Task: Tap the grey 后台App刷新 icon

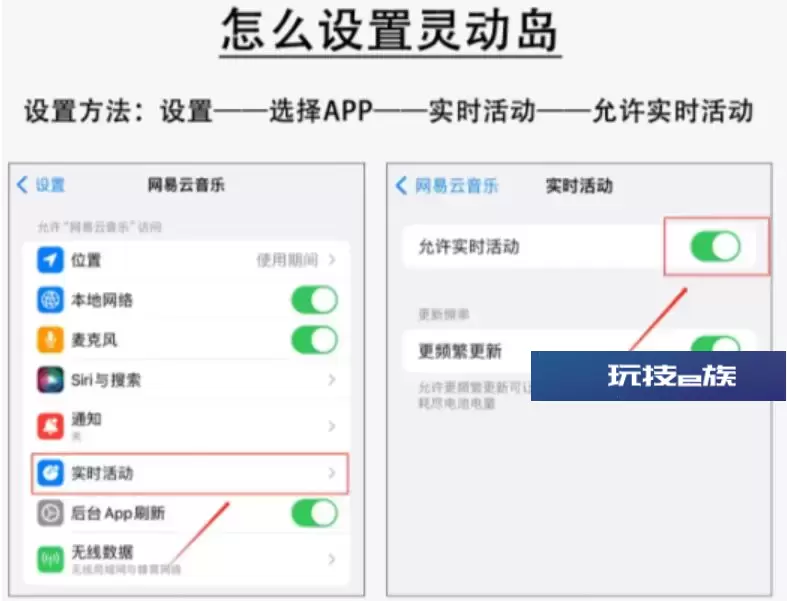Action: coord(50,513)
